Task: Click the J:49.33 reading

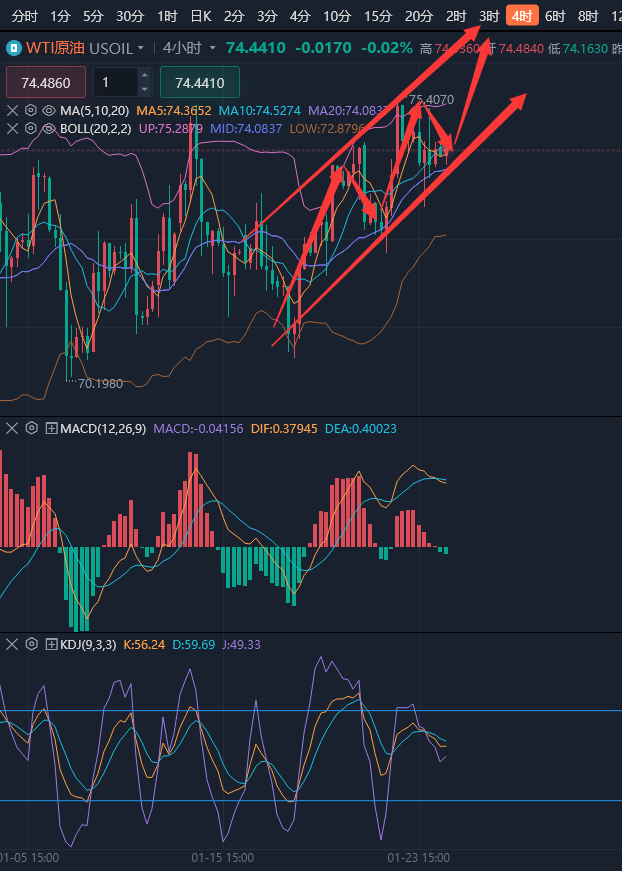Action: pyautogui.click(x=241, y=644)
